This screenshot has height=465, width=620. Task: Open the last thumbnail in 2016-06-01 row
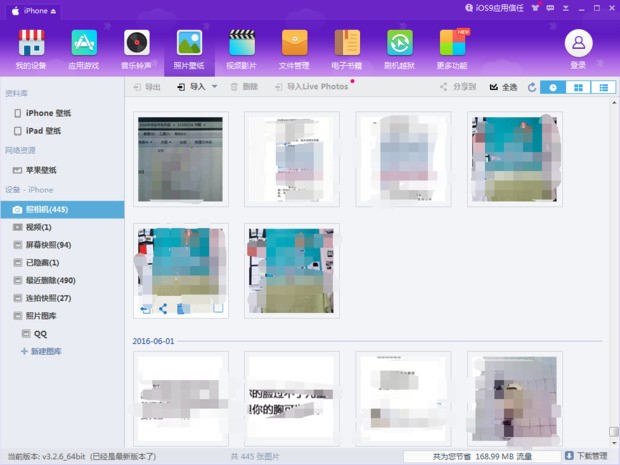click(515, 399)
